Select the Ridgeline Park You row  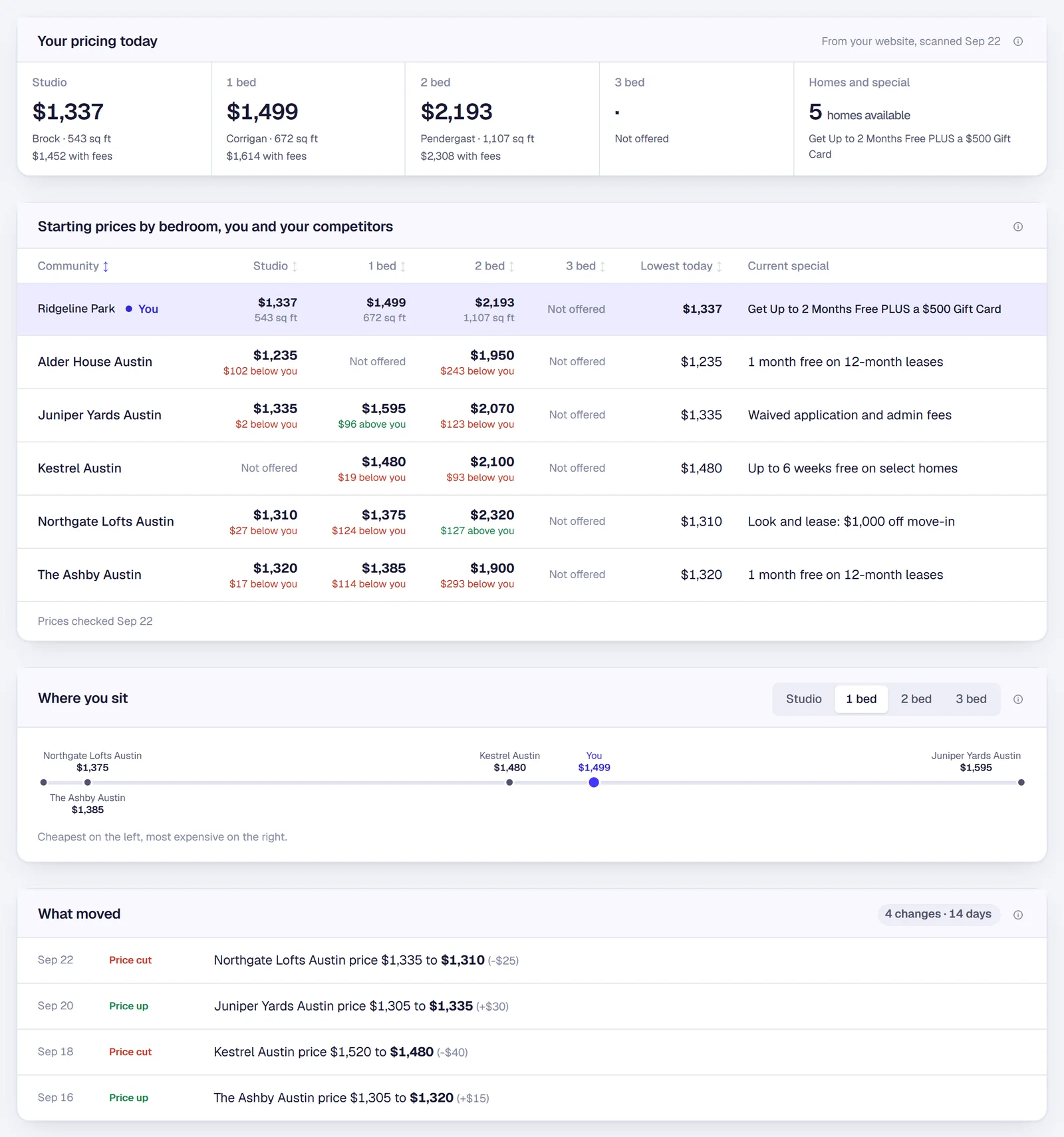tap(532, 309)
